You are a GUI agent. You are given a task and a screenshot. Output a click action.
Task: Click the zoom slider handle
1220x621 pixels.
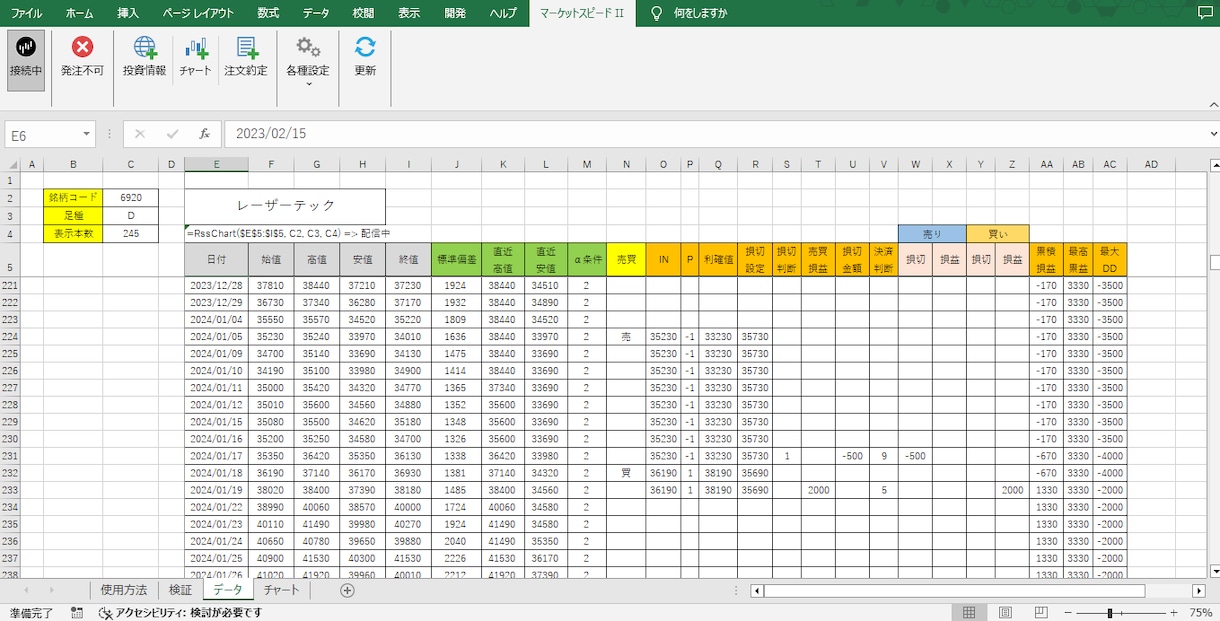[1109, 612]
